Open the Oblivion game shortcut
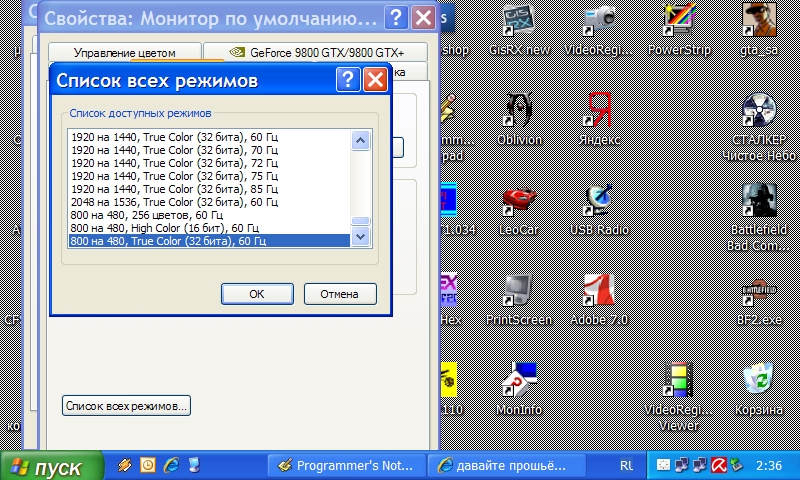800x480 pixels. [517, 110]
